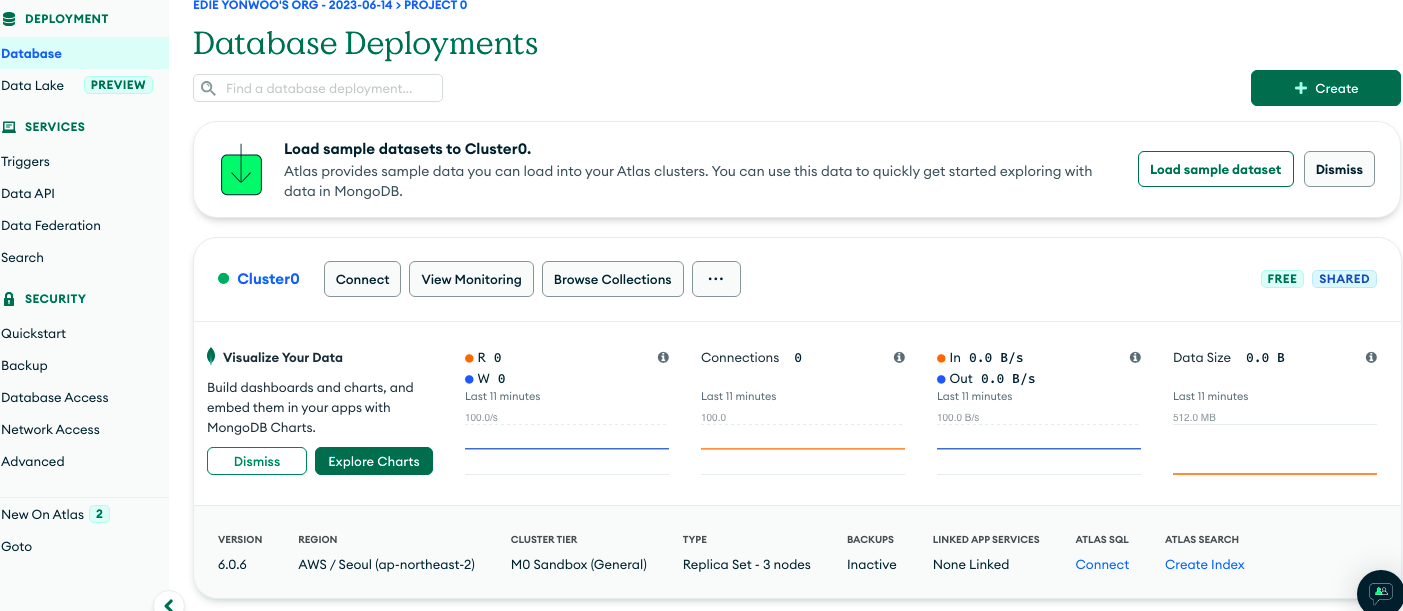Screen dimensions: 1403x611
Task: Open the Cluster0 cluster name link
Action: (268, 279)
